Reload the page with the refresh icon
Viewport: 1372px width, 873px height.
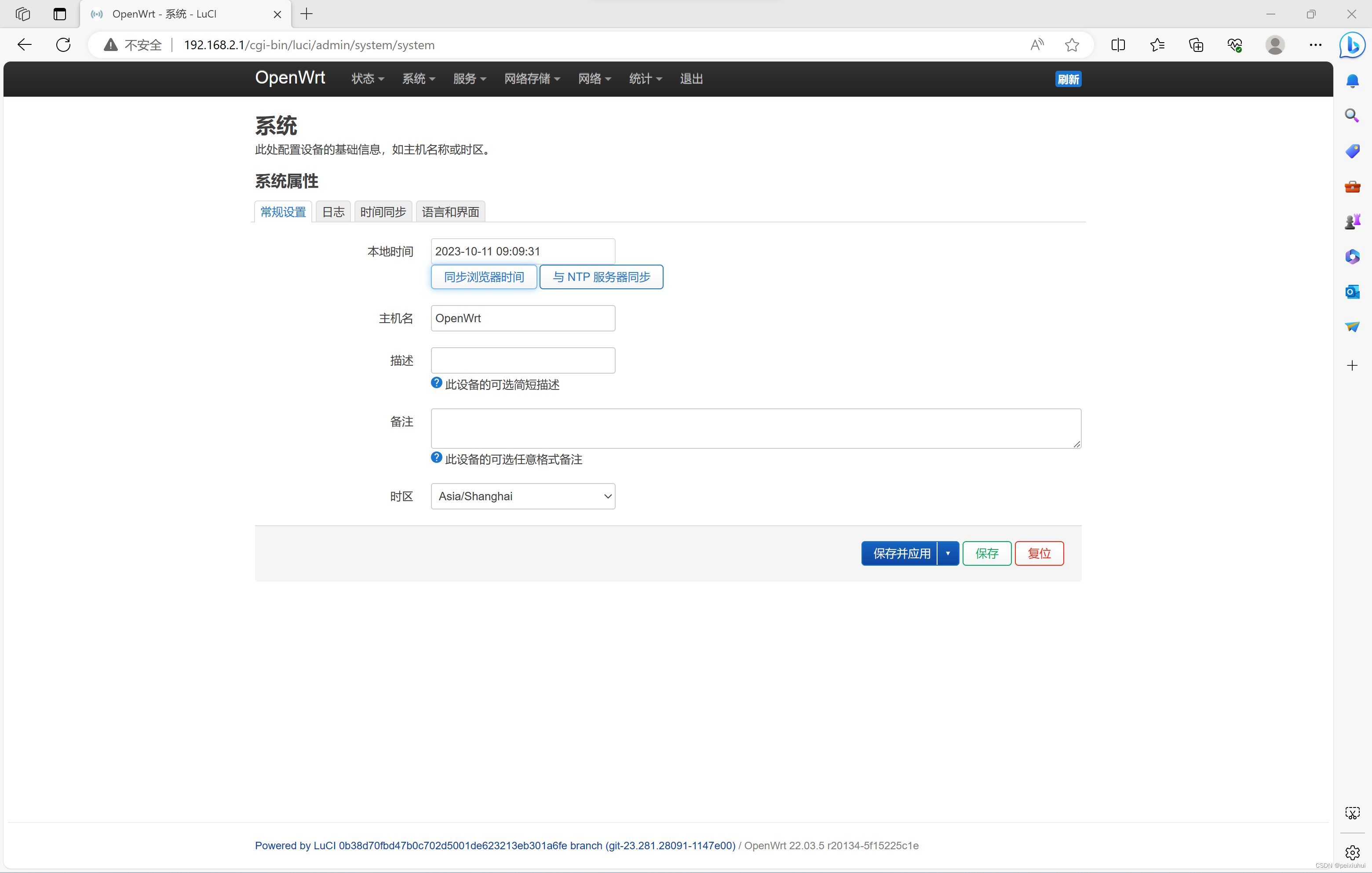(63, 44)
